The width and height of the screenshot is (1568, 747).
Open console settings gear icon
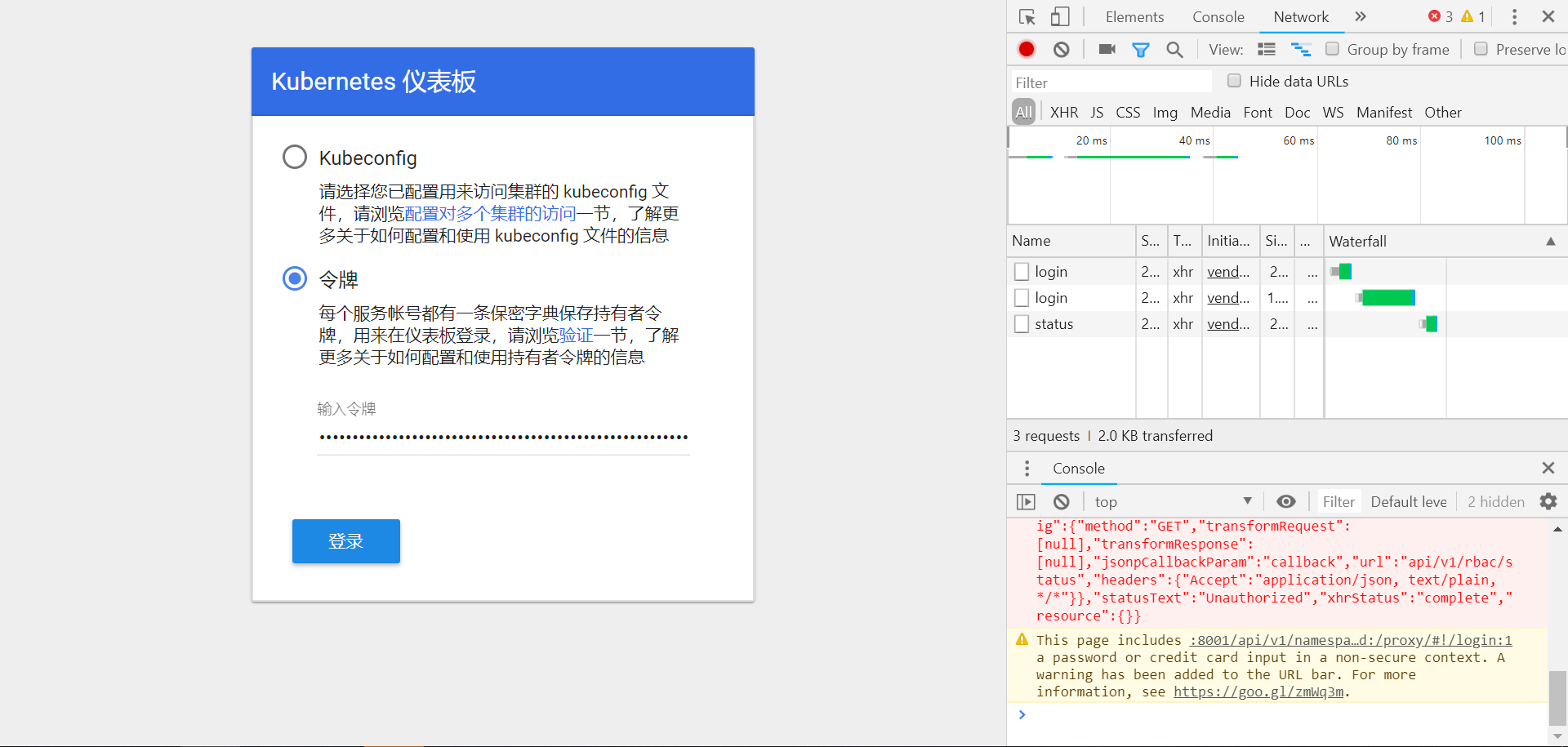click(x=1548, y=501)
